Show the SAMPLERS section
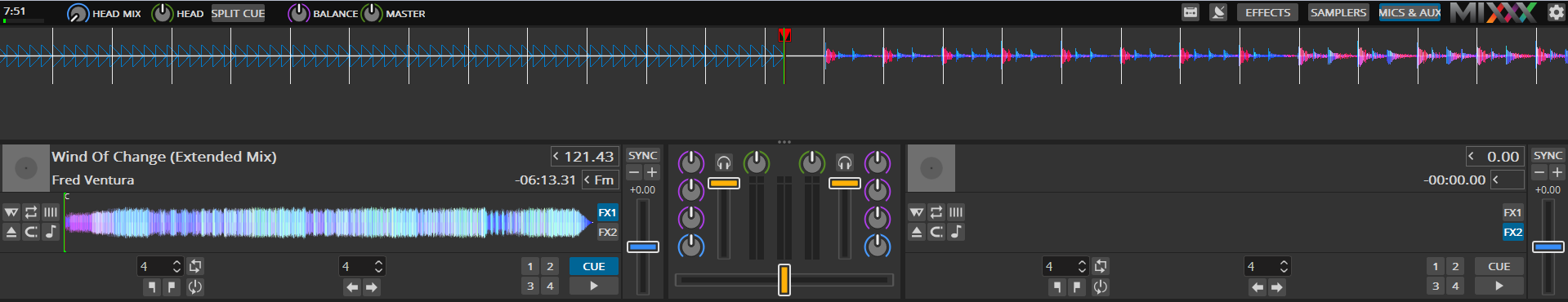 (1338, 12)
